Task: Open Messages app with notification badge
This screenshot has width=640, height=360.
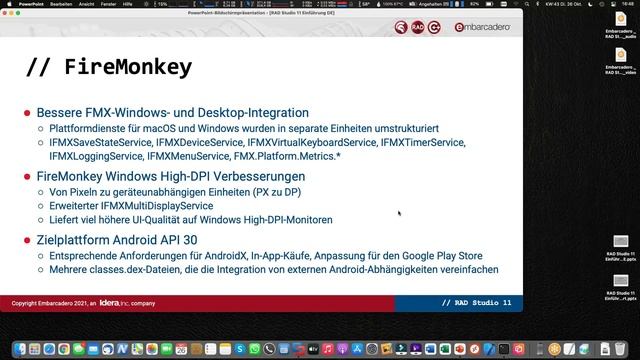Action: pos(79,349)
